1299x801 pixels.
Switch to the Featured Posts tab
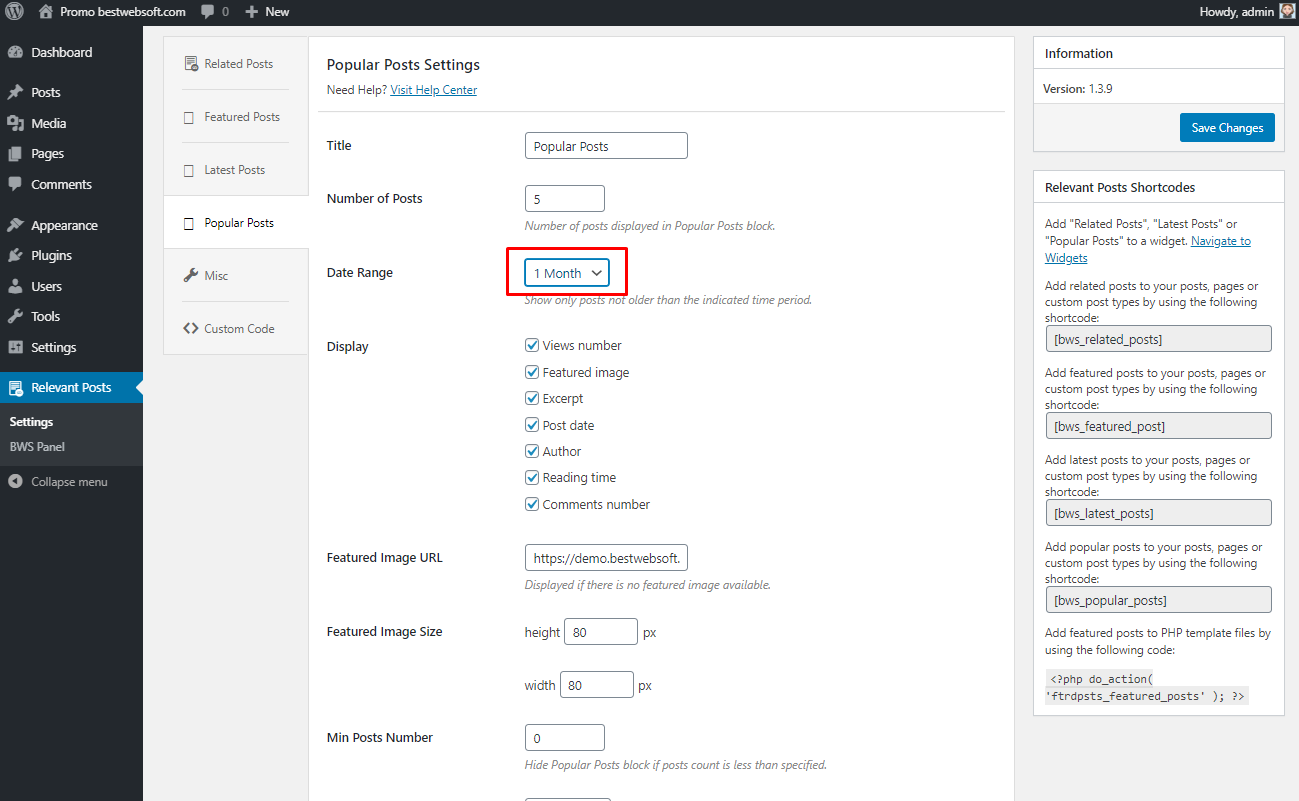(236, 117)
